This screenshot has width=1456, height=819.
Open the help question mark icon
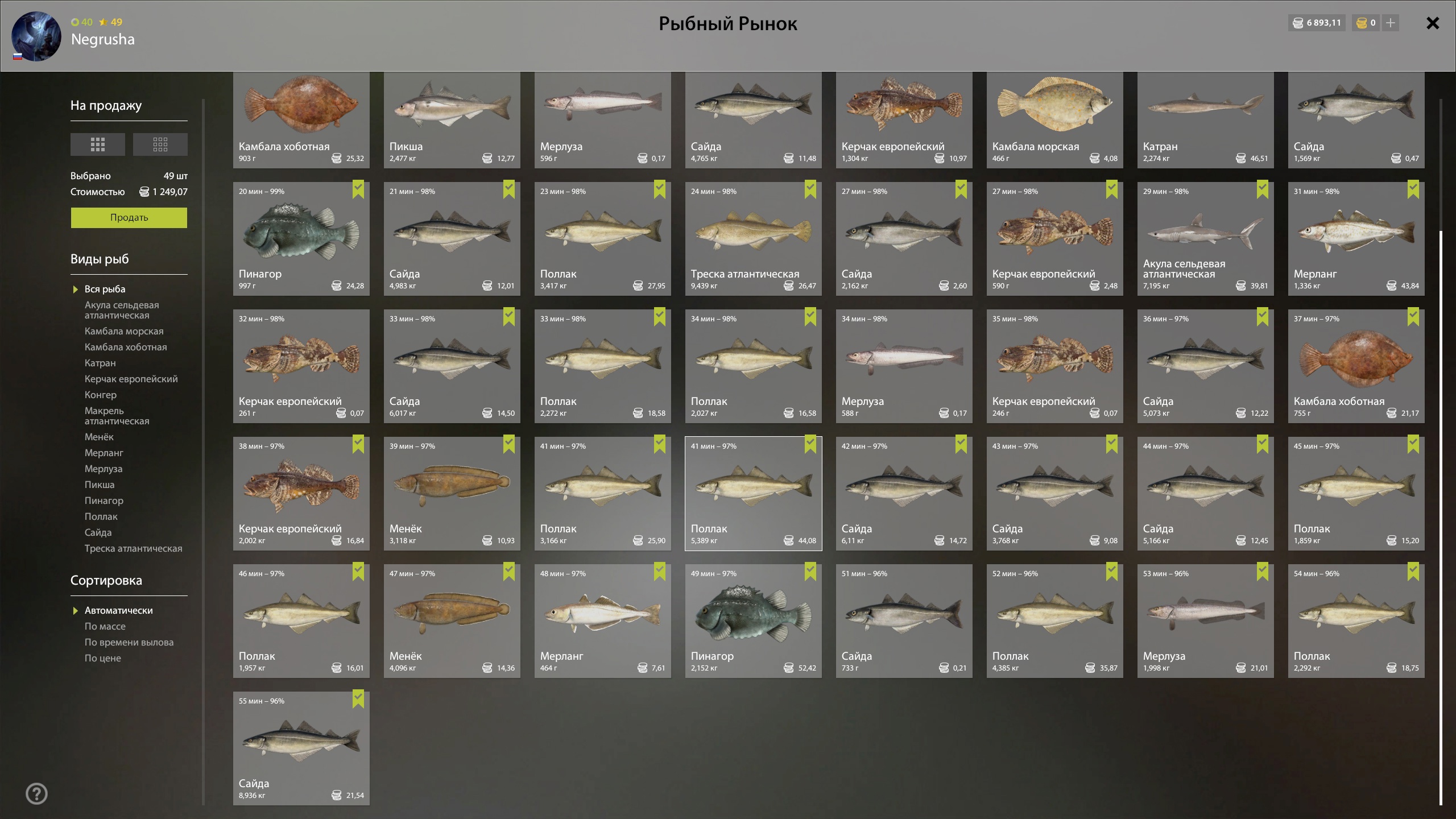(x=37, y=793)
